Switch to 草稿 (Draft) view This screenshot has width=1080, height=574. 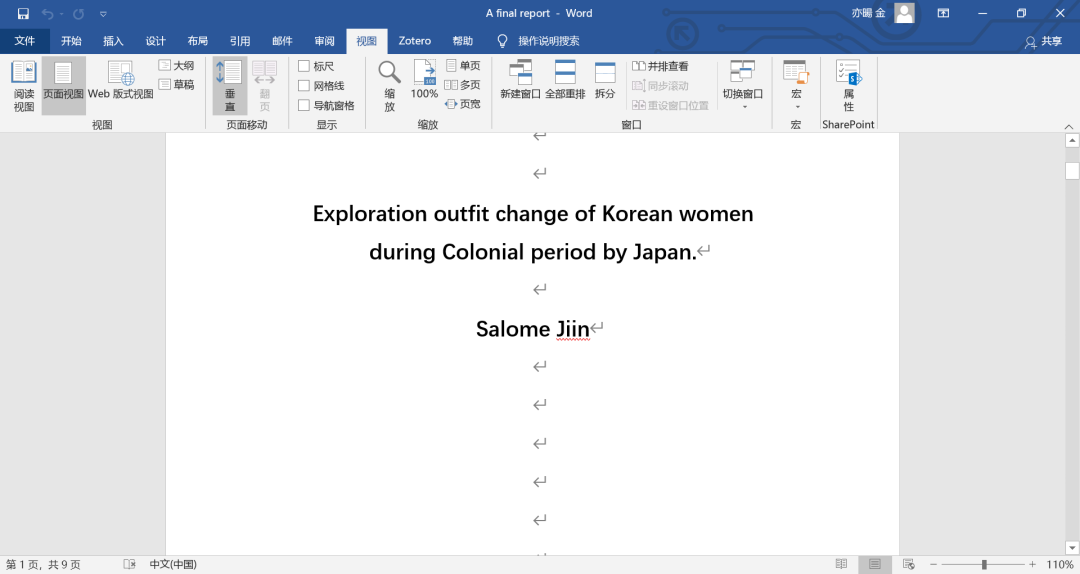click(177, 85)
